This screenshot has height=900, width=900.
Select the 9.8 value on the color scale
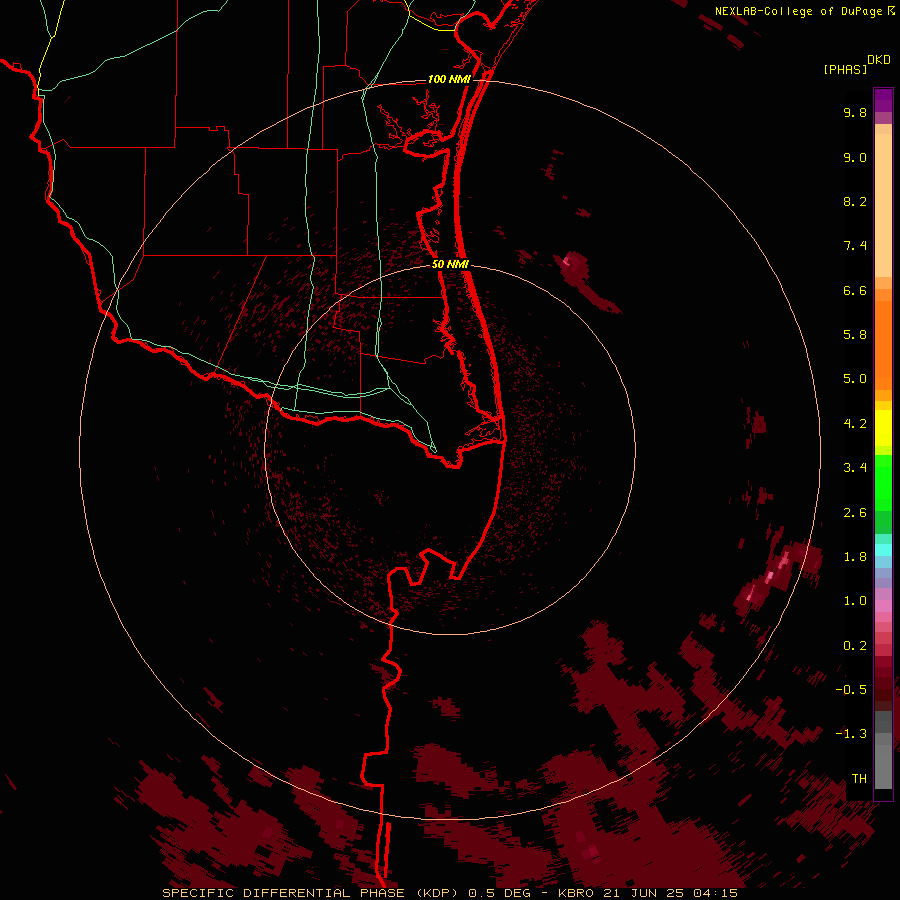(x=855, y=112)
